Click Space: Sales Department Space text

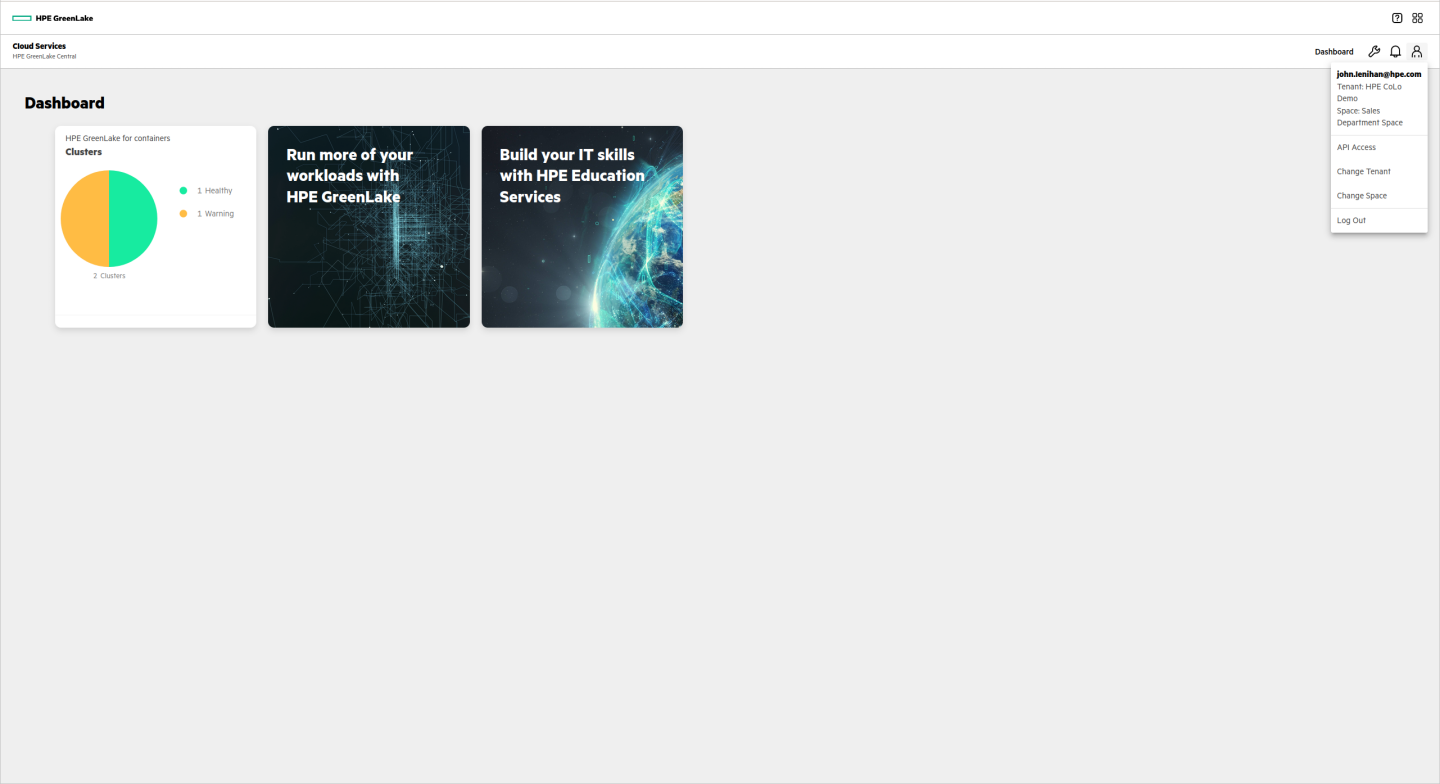coord(1370,116)
